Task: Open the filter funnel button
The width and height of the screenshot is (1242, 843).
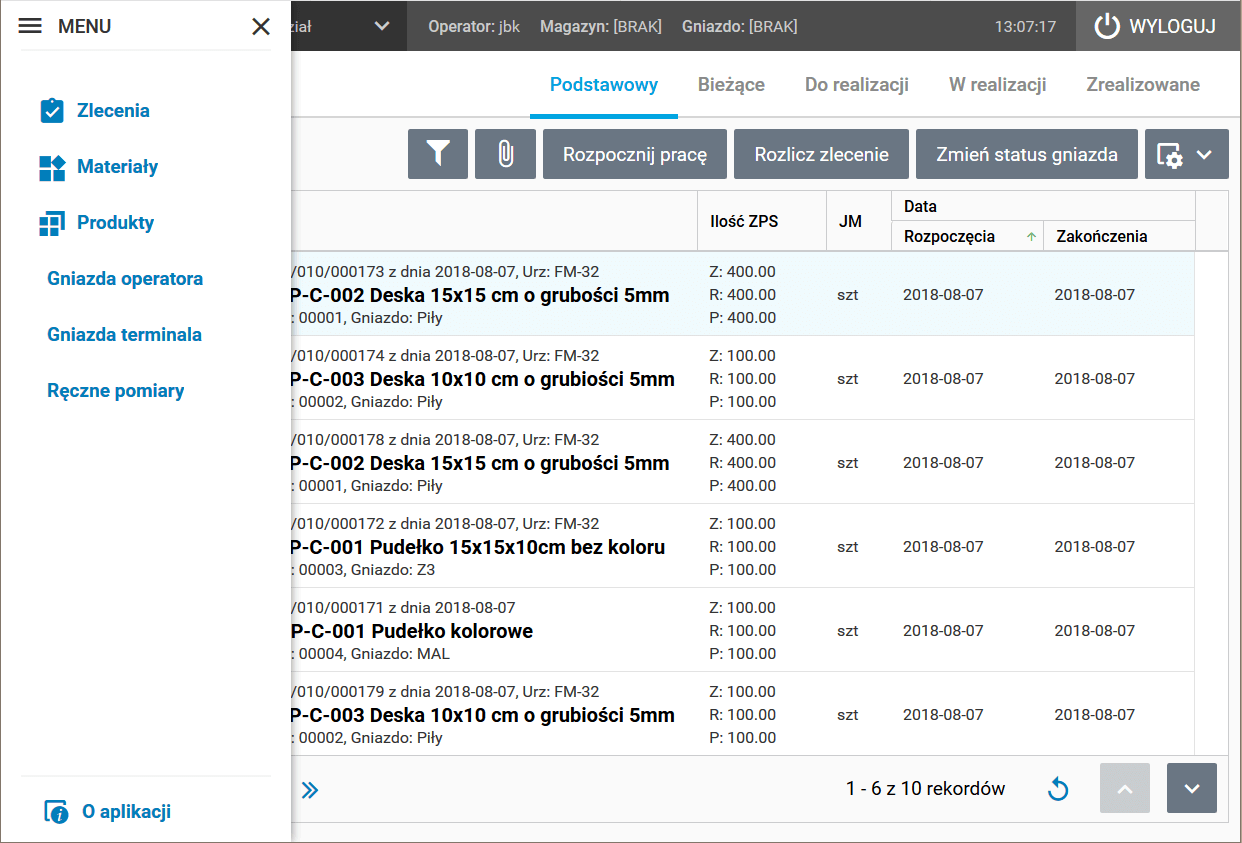Action: 438,154
